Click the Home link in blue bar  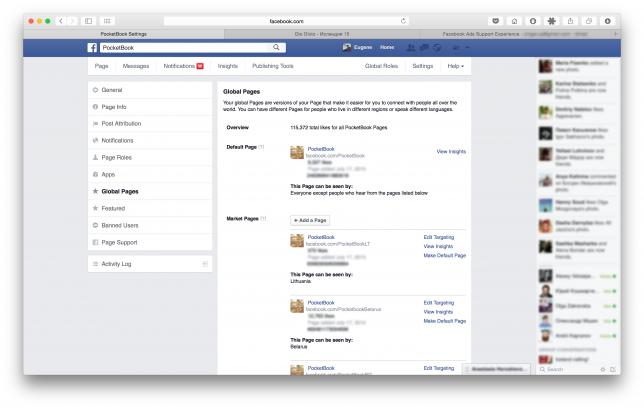[387, 48]
